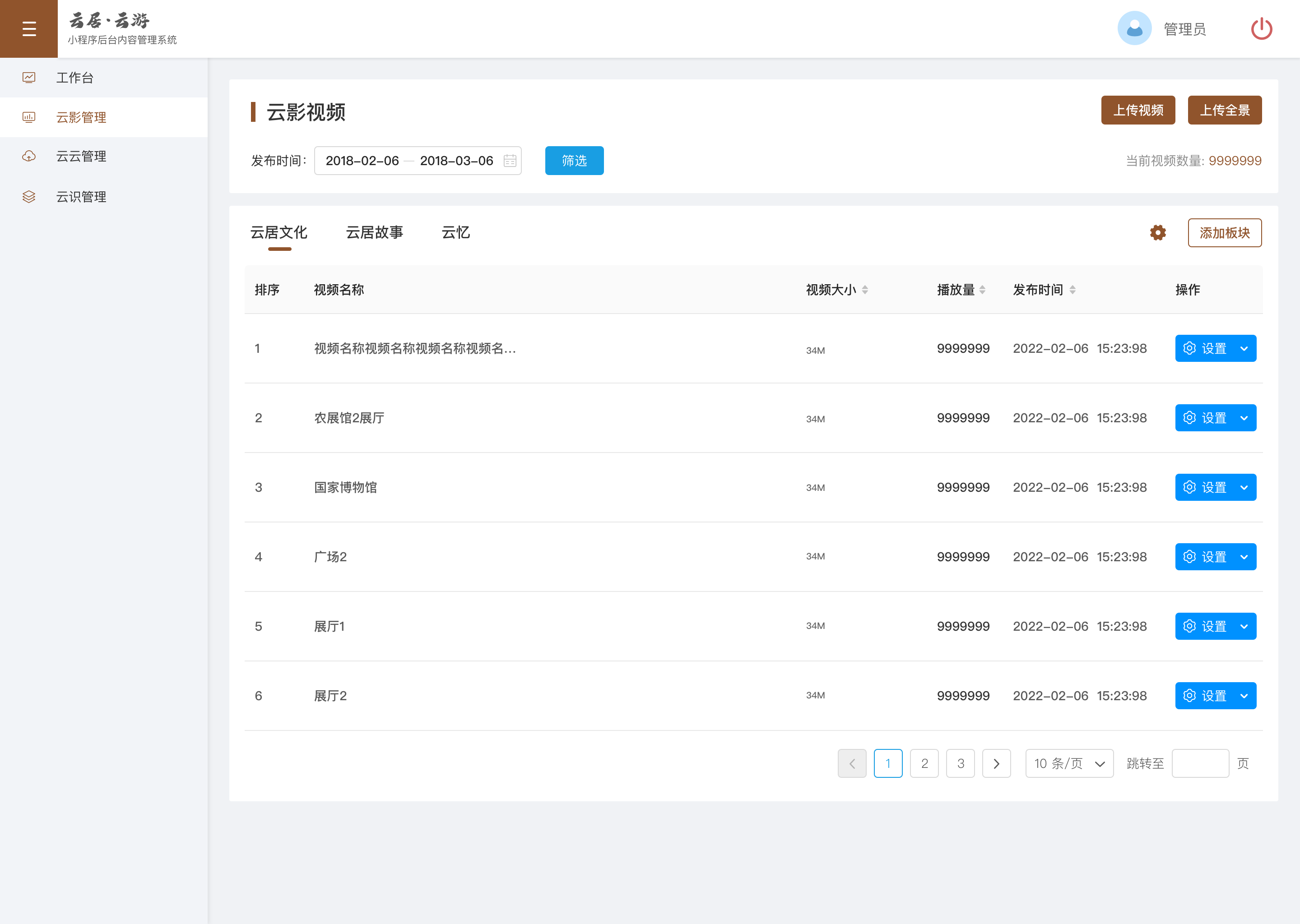Image resolution: width=1300 pixels, height=924 pixels.
Task: Select page 1 in pagination
Action: (x=888, y=763)
